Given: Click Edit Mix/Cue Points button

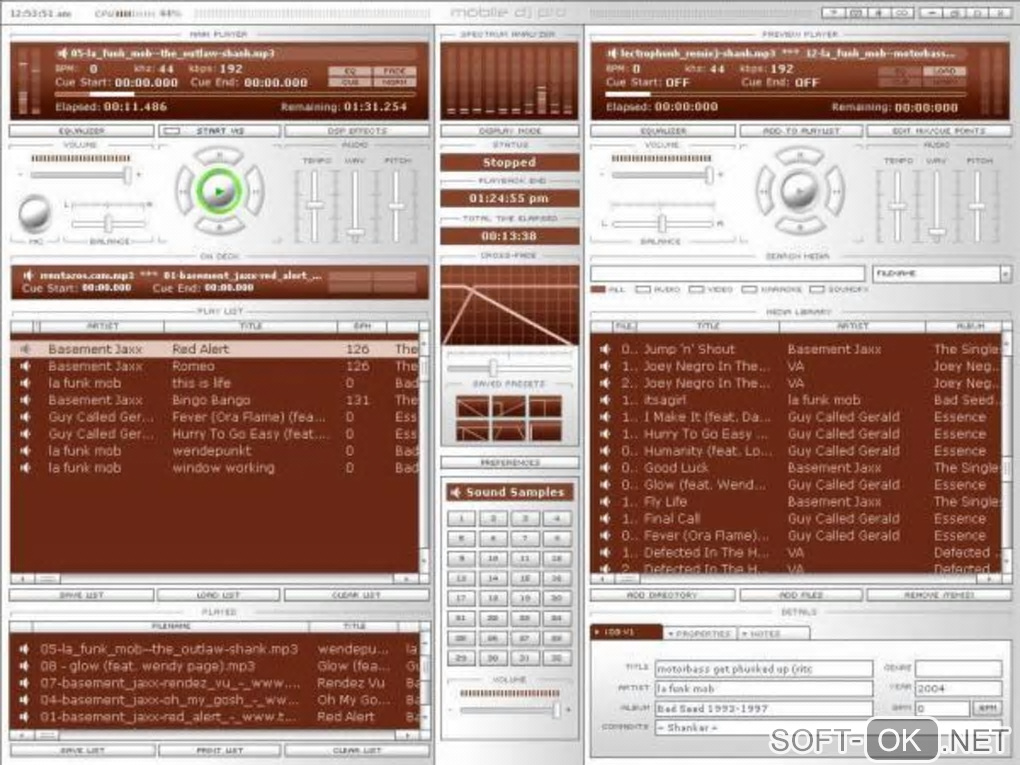Looking at the screenshot, I should tap(938, 131).
